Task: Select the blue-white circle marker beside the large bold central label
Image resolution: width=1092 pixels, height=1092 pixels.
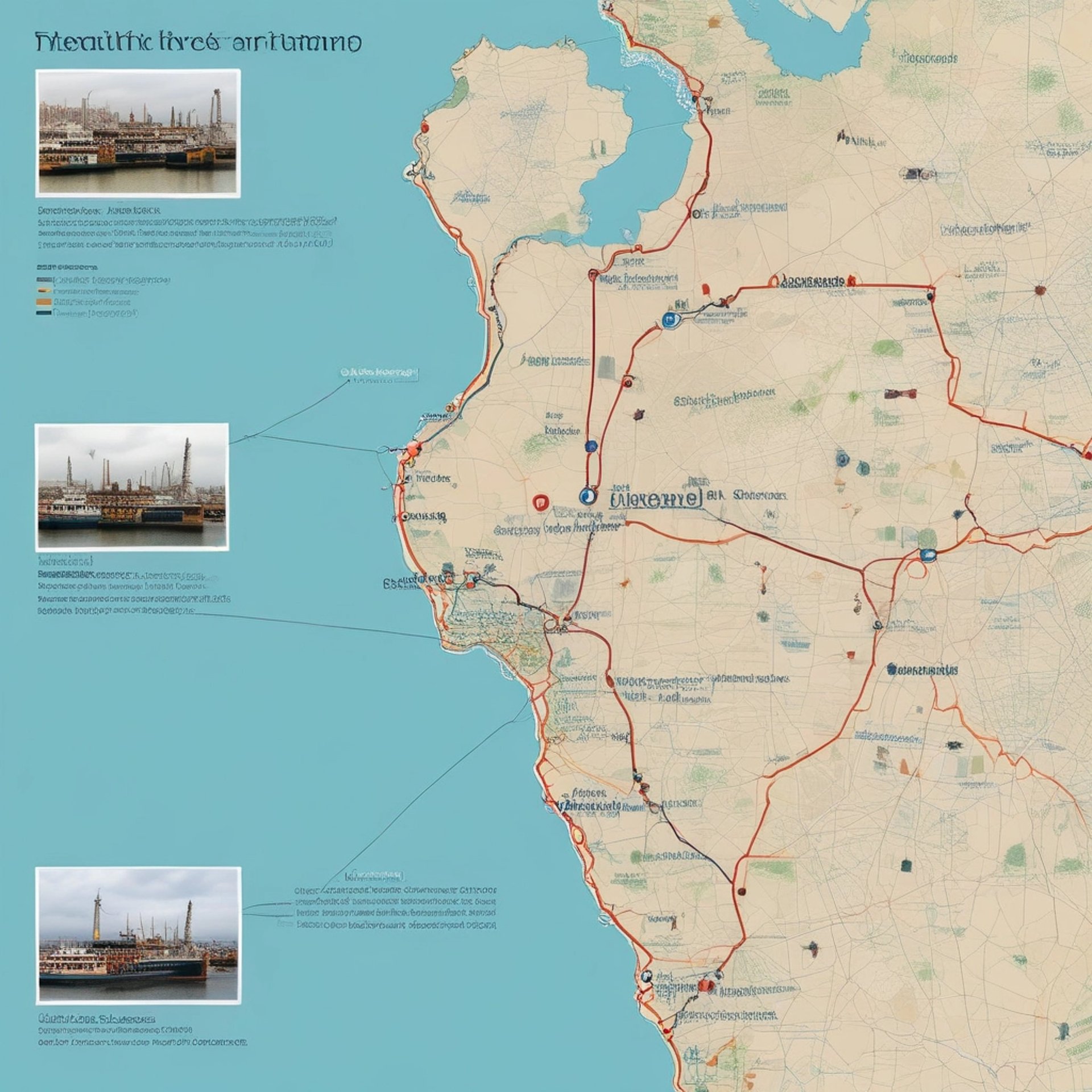Action: pos(588,496)
